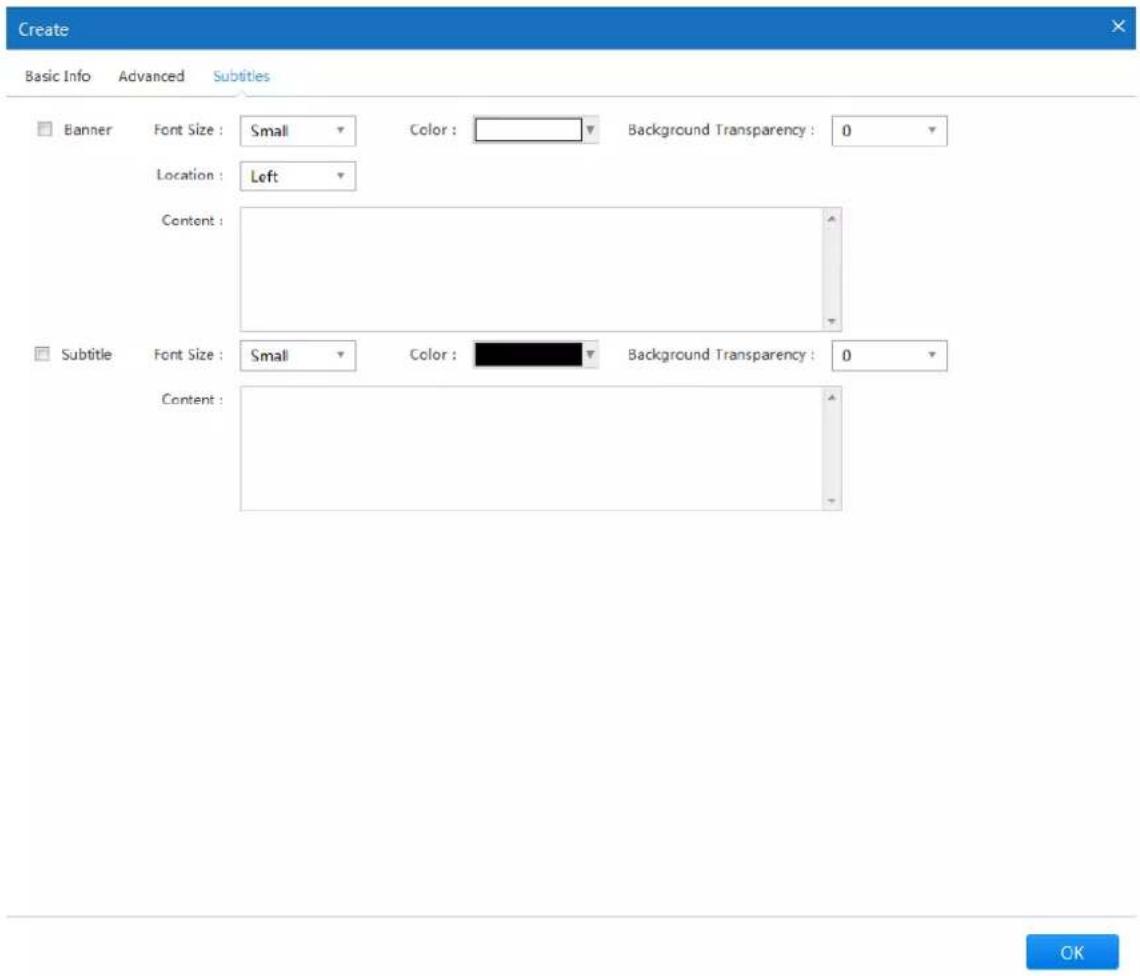Select the Subtitles tab
Viewport: 1140px width, 976px height.
241,76
